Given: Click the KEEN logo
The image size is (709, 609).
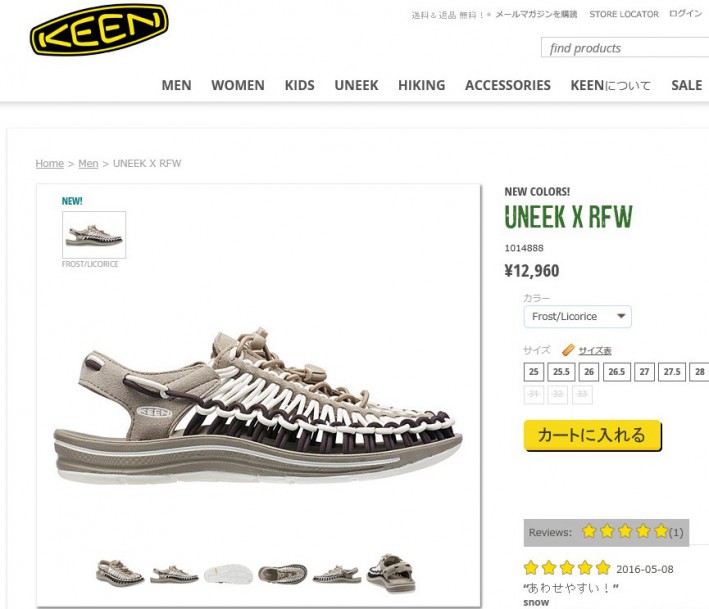Looking at the screenshot, I should (x=99, y=29).
